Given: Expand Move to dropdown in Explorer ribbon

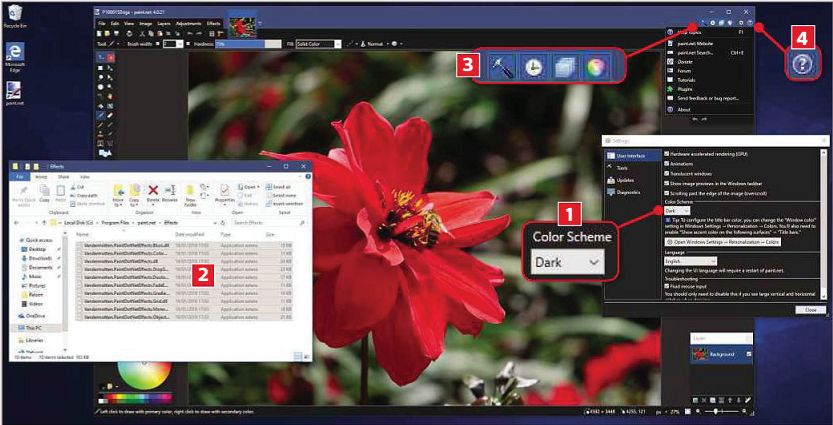Looking at the screenshot, I should (118, 194).
